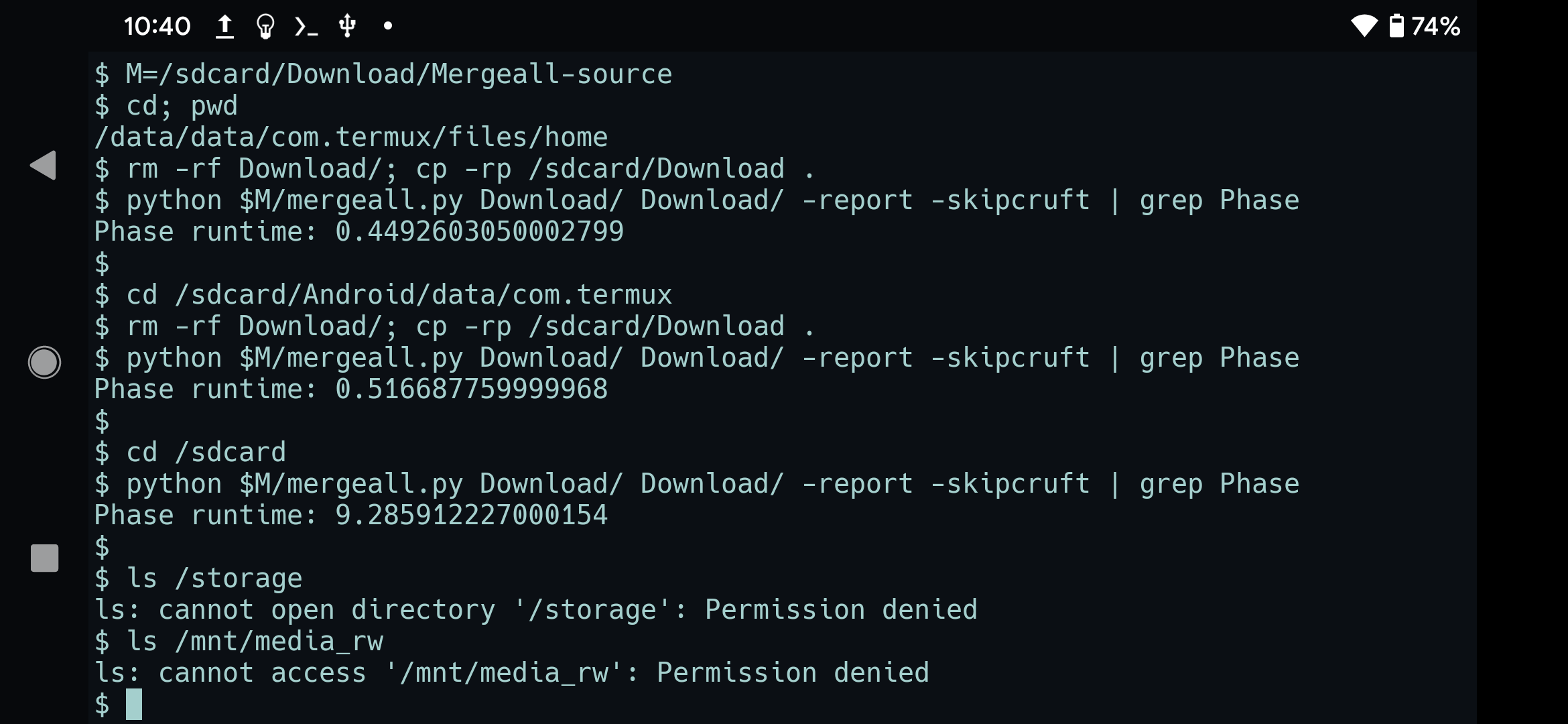Tap the notification overflow dot
The image size is (1568, 724).
[387, 26]
